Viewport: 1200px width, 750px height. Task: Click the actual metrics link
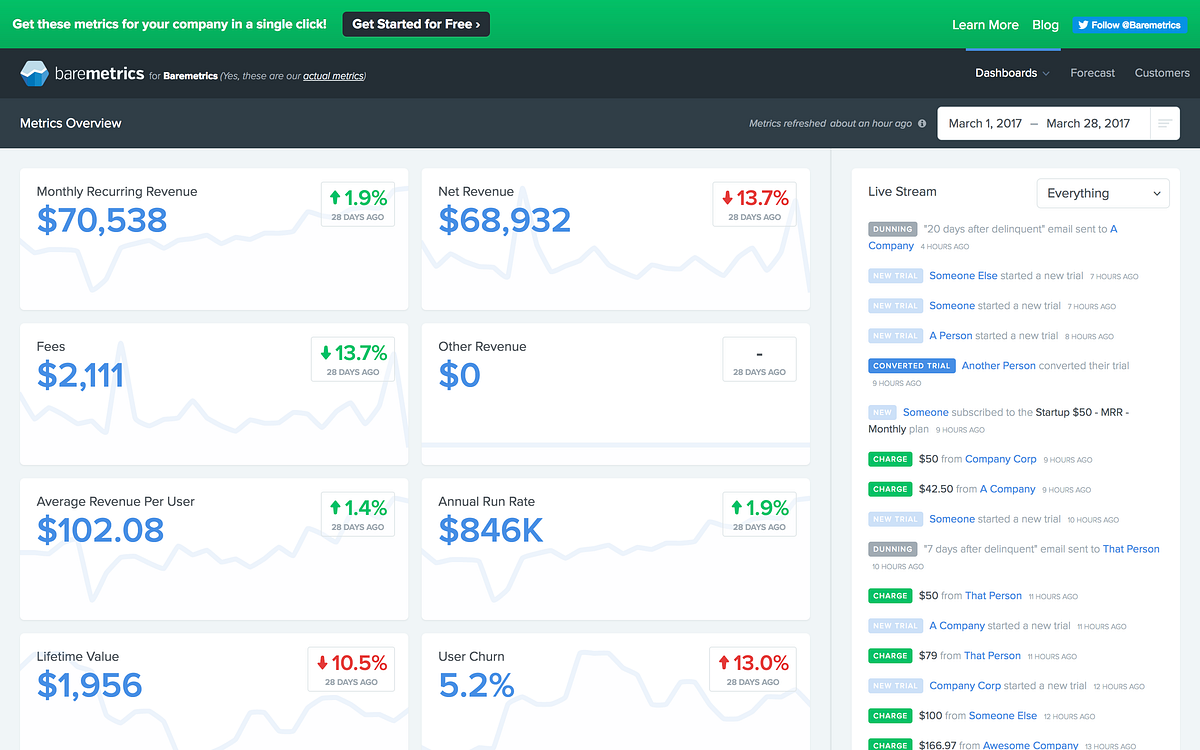333,76
